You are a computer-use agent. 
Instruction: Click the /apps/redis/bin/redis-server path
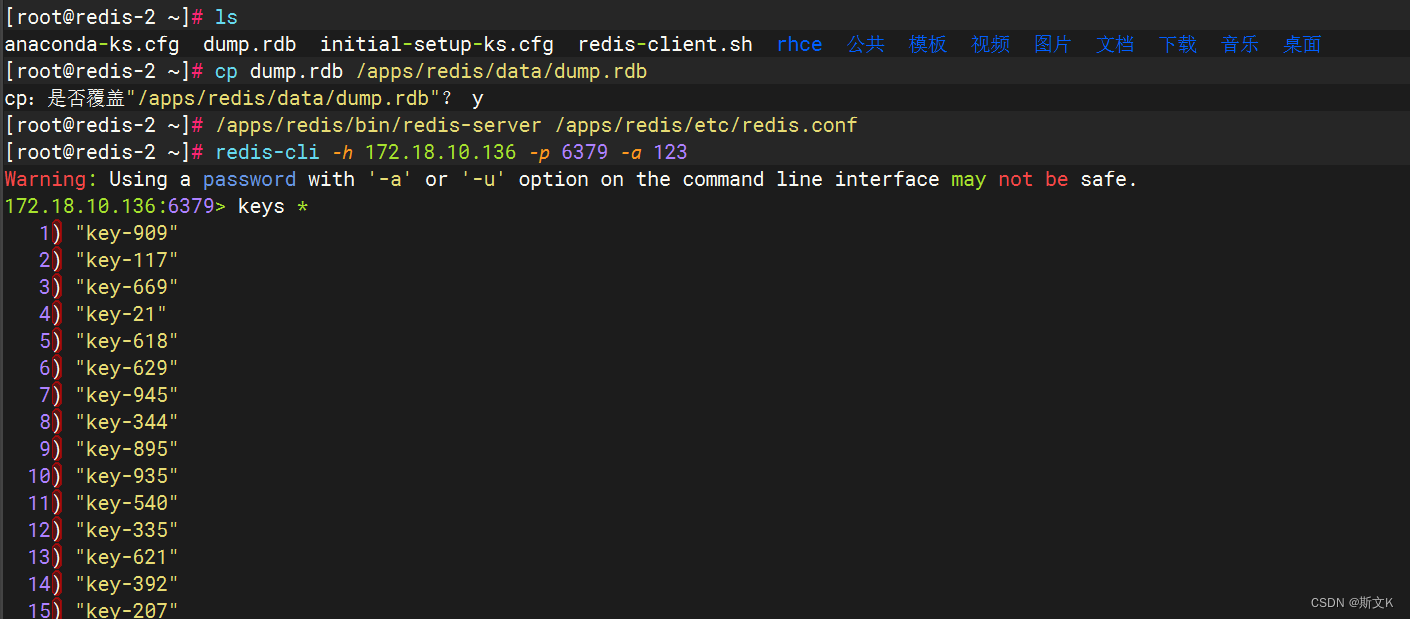point(378,125)
